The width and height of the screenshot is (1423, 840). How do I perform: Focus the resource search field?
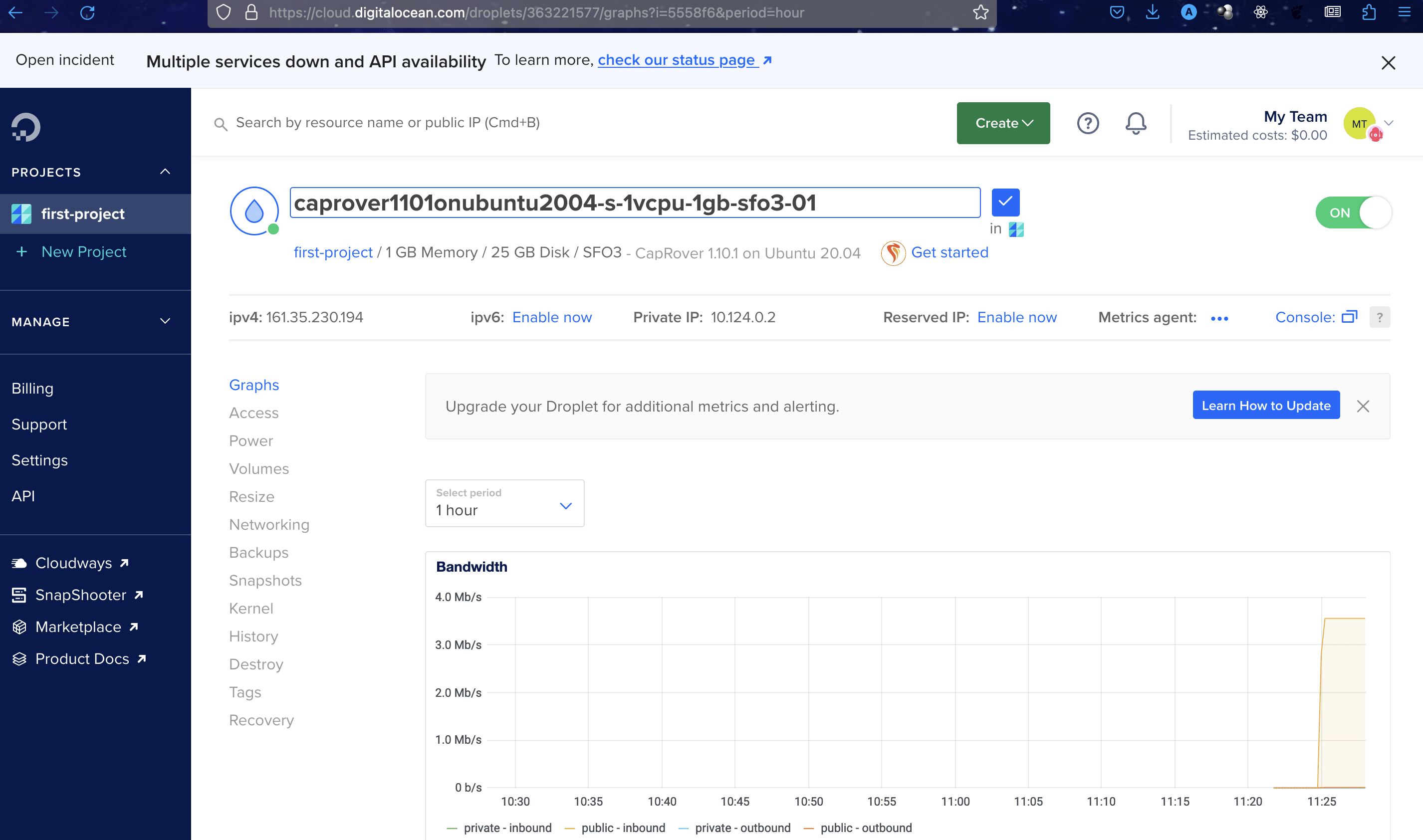pos(387,123)
